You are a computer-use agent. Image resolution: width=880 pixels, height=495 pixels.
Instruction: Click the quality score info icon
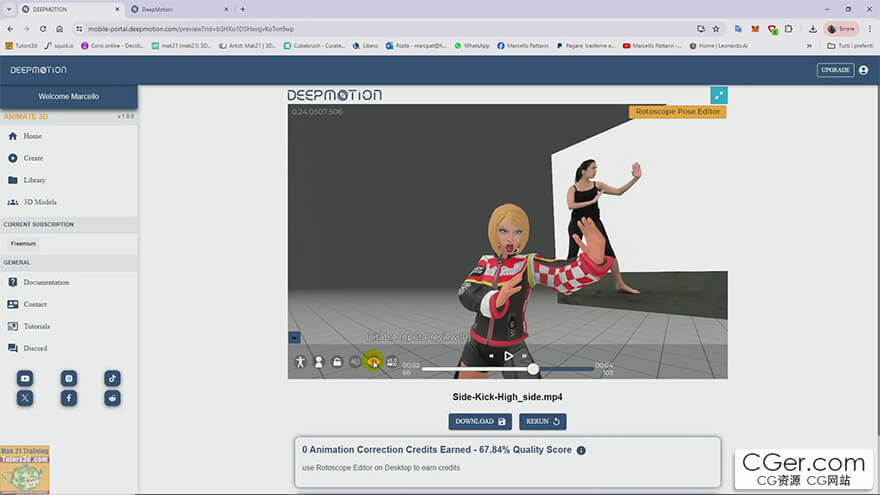click(x=581, y=450)
